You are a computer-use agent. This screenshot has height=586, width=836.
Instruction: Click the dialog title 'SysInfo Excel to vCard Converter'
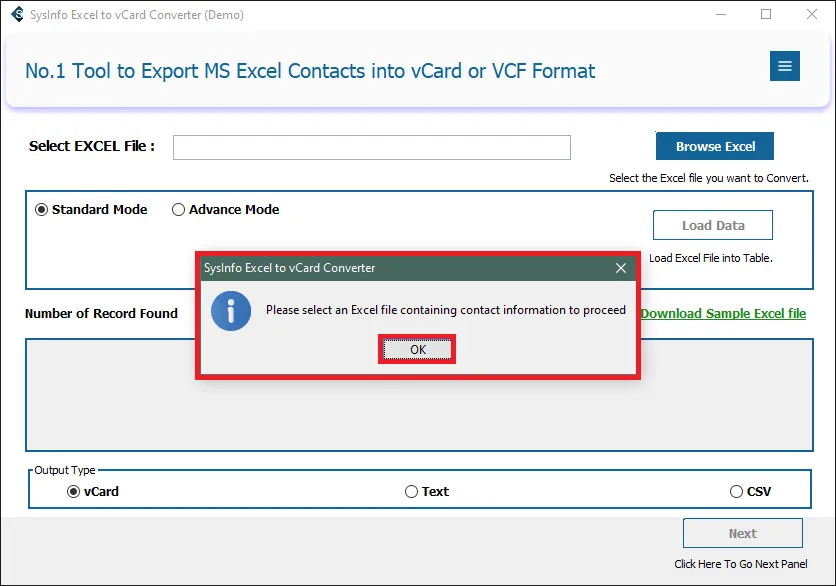coord(290,268)
